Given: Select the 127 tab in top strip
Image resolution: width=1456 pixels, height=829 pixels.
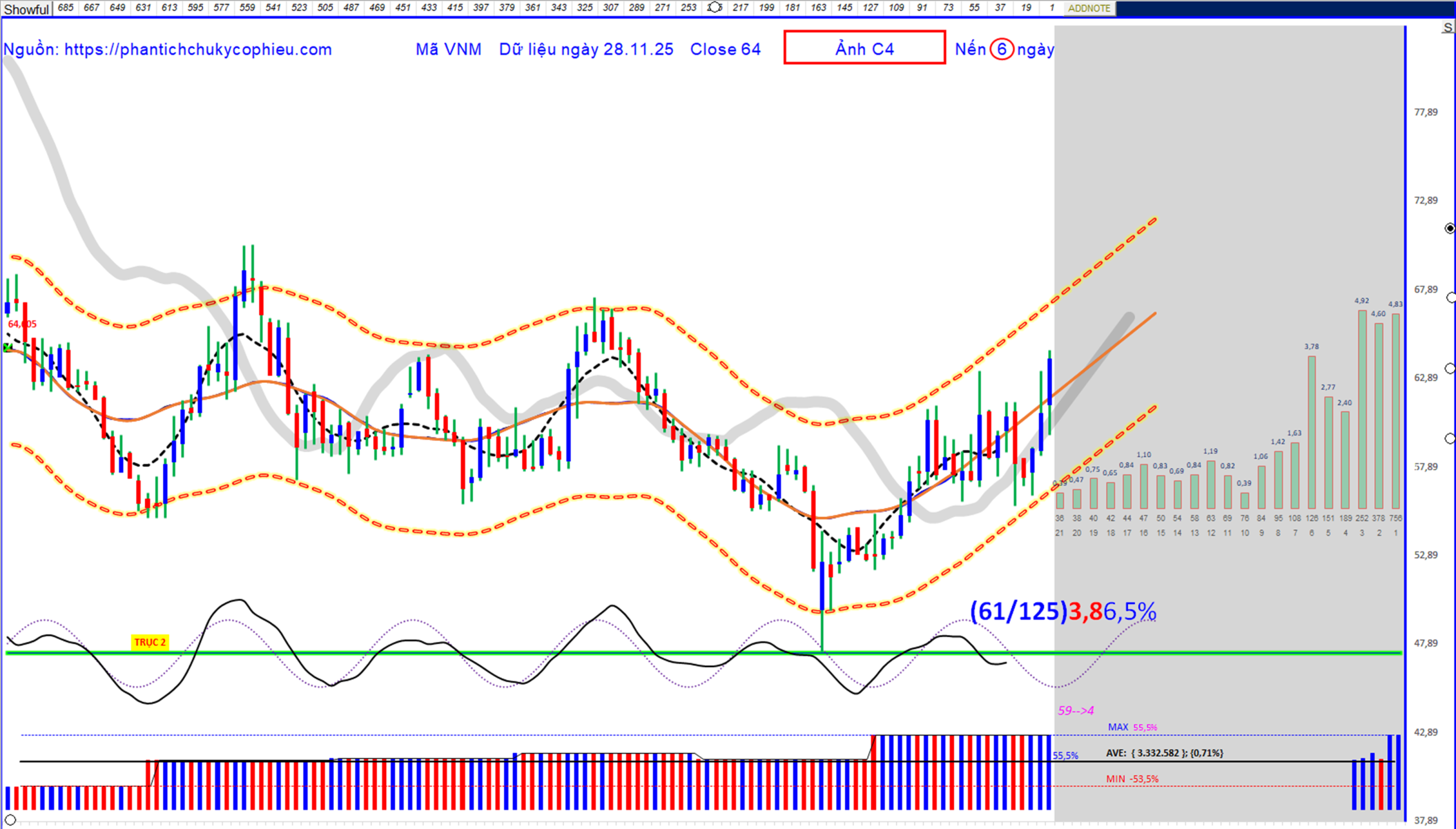Looking at the screenshot, I should coord(870,7).
